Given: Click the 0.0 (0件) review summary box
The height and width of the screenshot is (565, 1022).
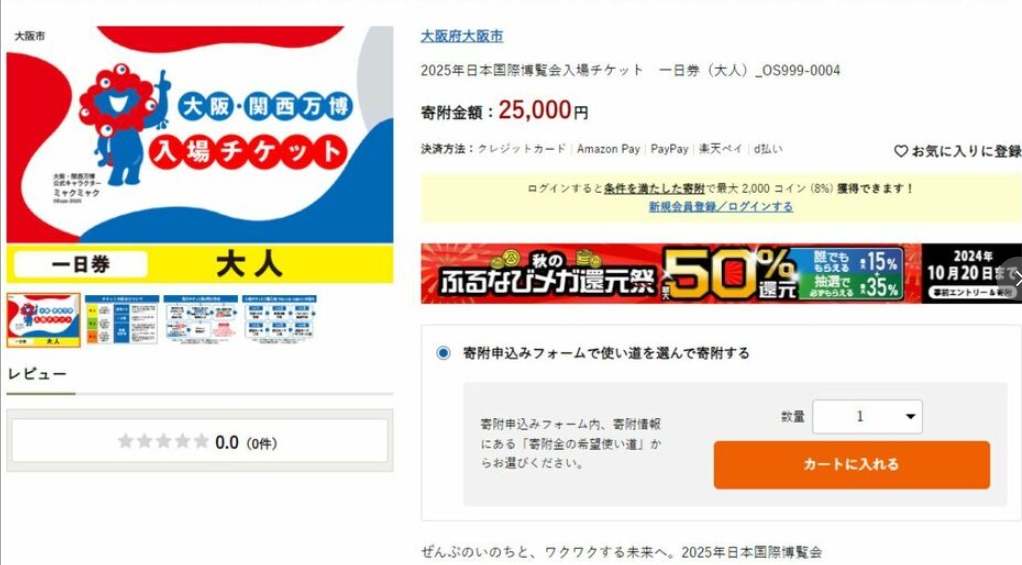Looking at the screenshot, I should click(x=199, y=441).
